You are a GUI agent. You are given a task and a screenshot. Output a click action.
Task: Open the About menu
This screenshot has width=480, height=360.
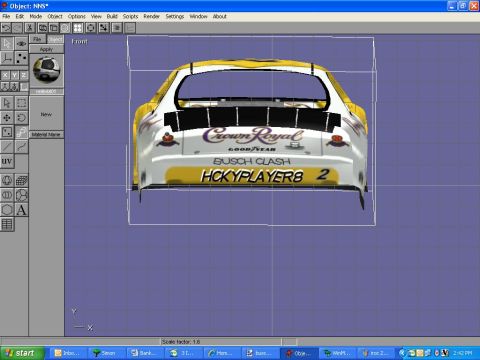click(220, 16)
